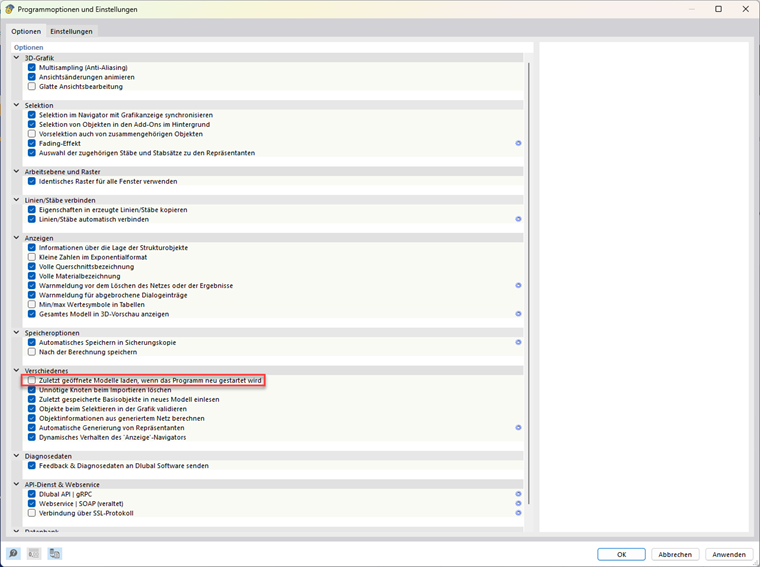This screenshot has width=760, height=567.
Task: Click blue marker icon for Warnmeldung vor dem Löschen
Action: tap(518, 285)
